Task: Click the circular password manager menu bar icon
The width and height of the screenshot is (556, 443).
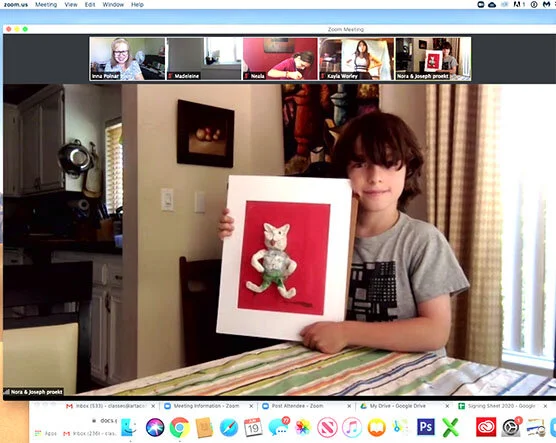Action: click(x=534, y=5)
